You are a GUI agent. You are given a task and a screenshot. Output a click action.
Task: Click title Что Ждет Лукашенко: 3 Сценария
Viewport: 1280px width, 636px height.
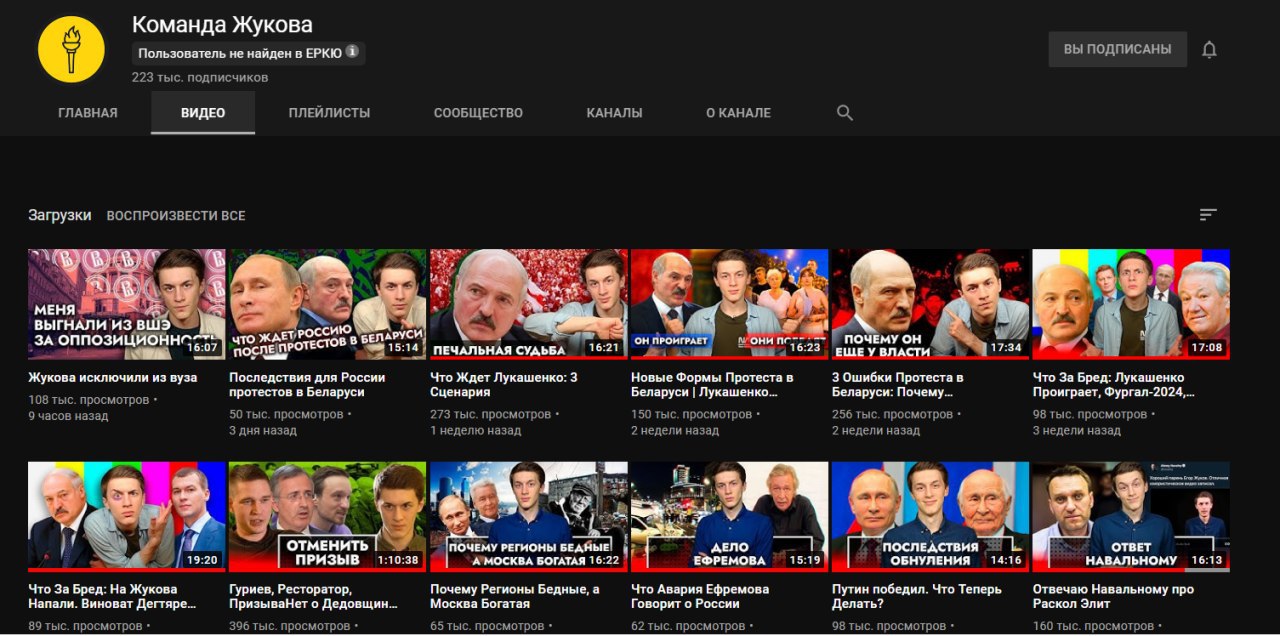click(504, 385)
